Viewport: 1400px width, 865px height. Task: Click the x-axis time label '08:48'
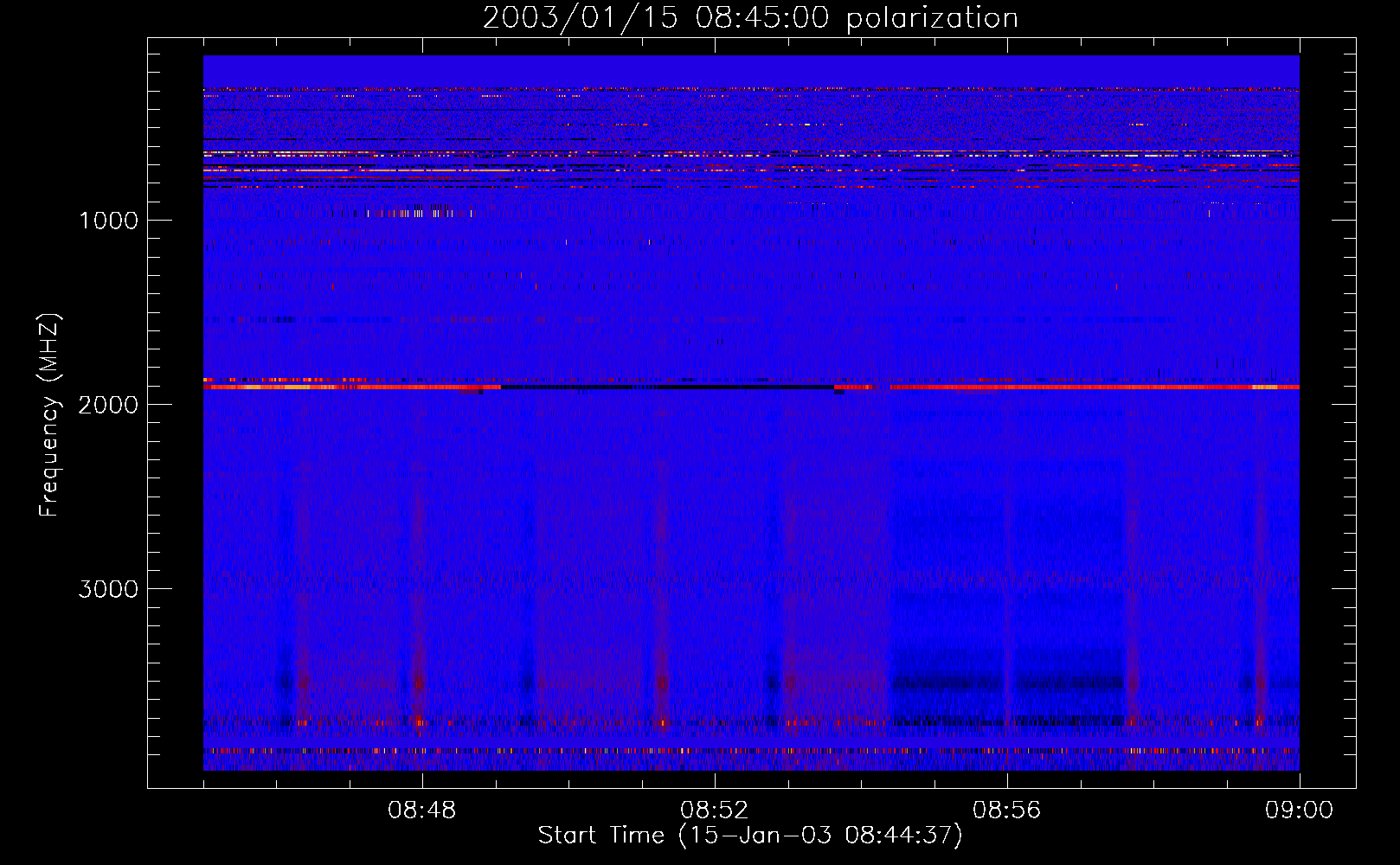pos(422,811)
